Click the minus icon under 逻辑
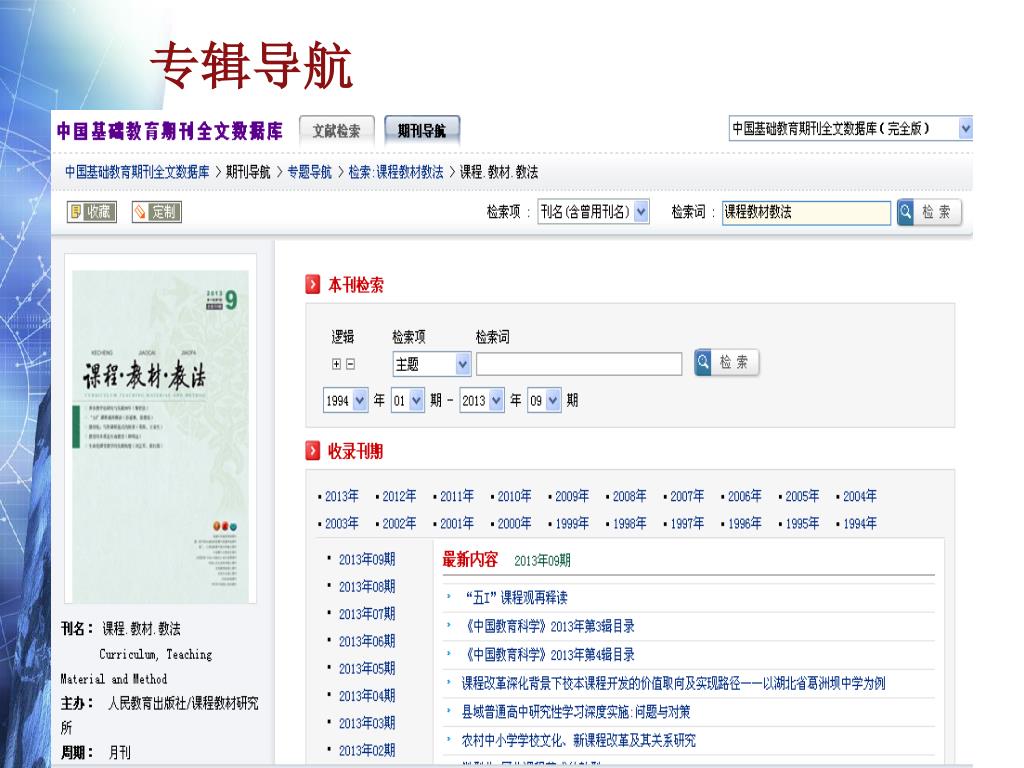 [351, 364]
